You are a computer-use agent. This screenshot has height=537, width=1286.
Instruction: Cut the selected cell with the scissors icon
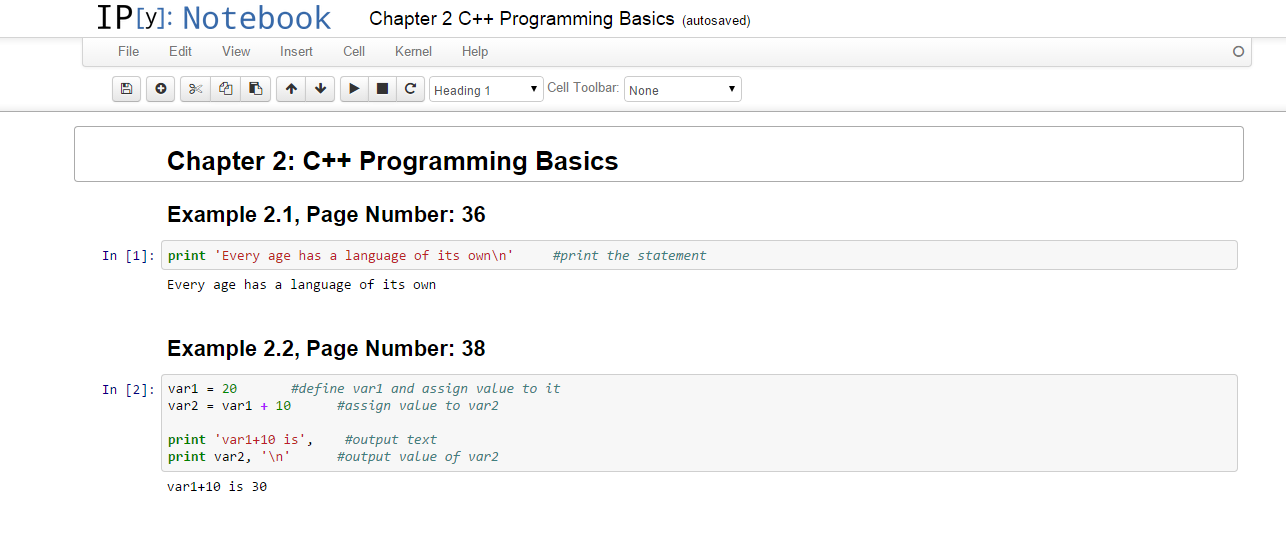point(195,89)
